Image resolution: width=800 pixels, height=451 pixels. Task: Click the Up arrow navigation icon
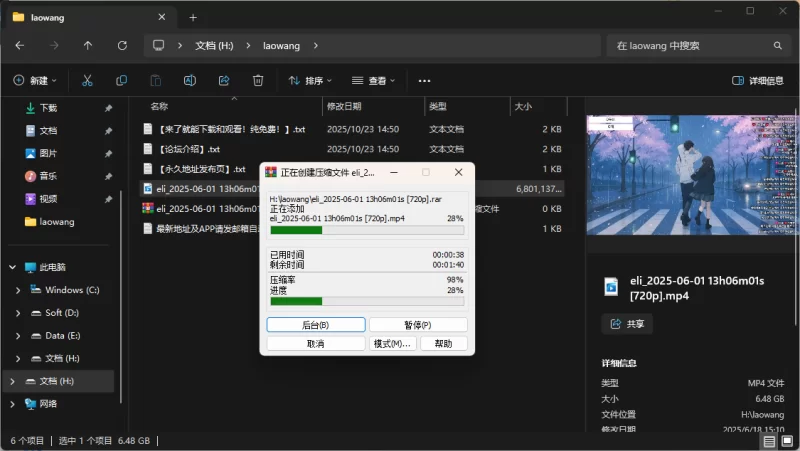pyautogui.click(x=88, y=45)
